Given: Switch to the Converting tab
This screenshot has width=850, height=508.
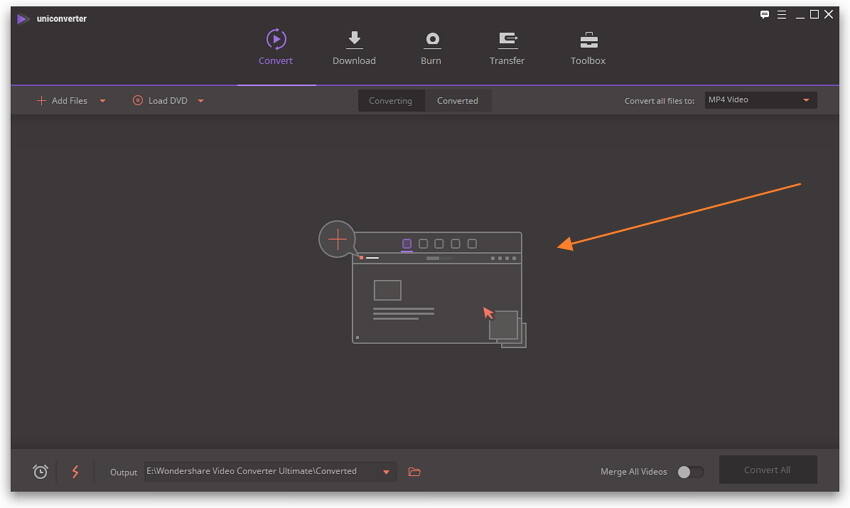Looking at the screenshot, I should click(x=391, y=101).
